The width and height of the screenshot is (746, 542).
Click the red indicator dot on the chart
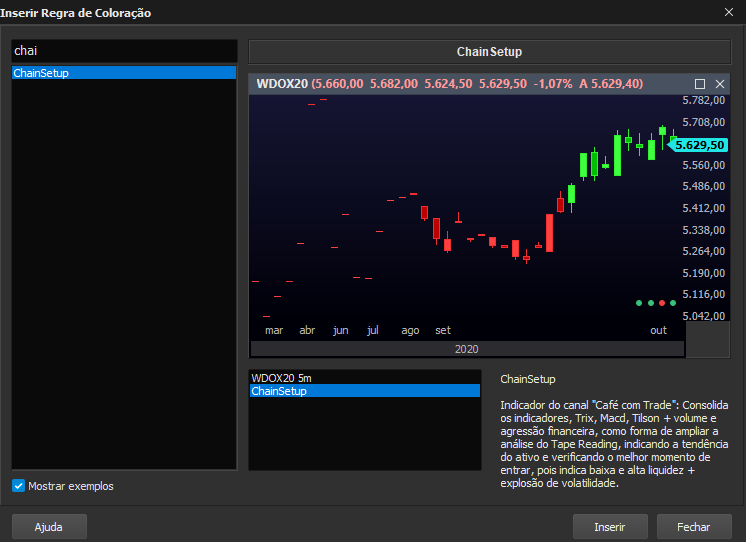[x=662, y=303]
